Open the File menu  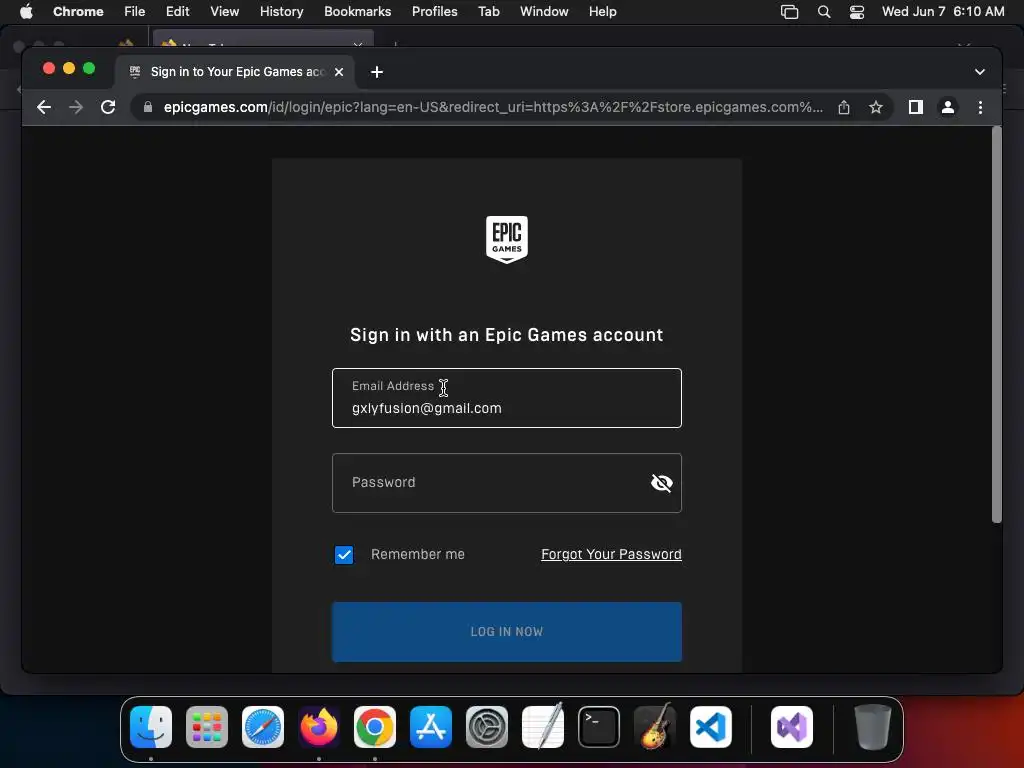[135, 12]
